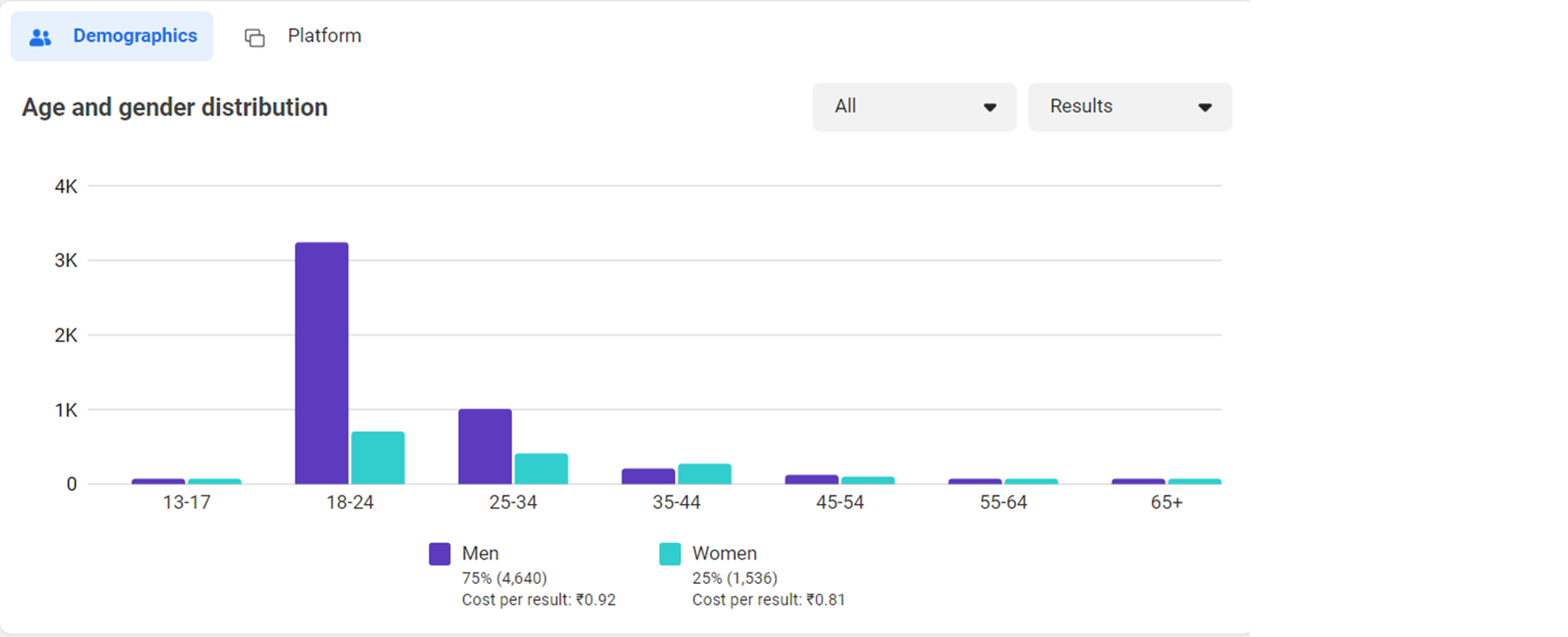Switch to the Platform tab

(323, 36)
